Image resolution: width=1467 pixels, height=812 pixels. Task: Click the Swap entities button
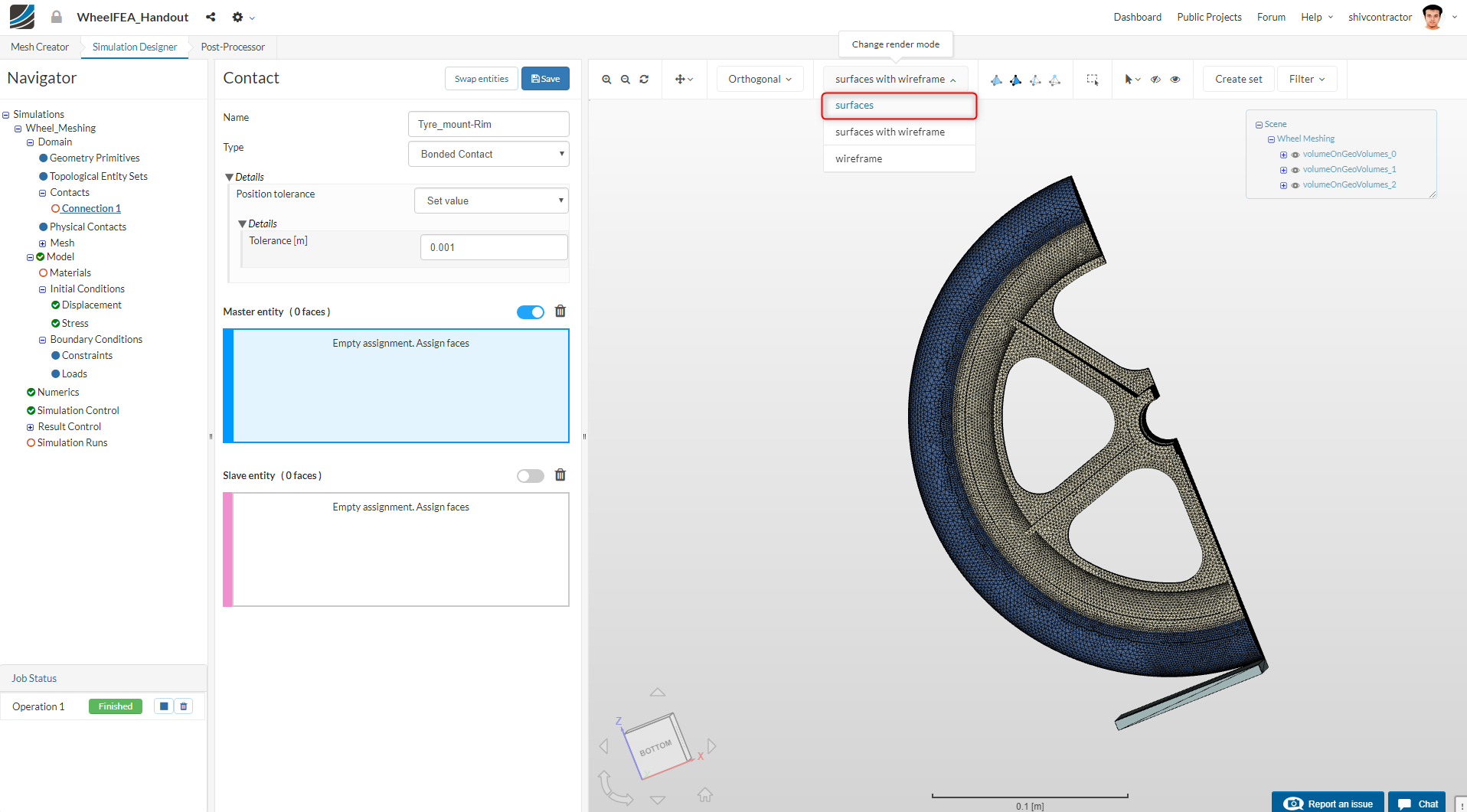click(481, 79)
